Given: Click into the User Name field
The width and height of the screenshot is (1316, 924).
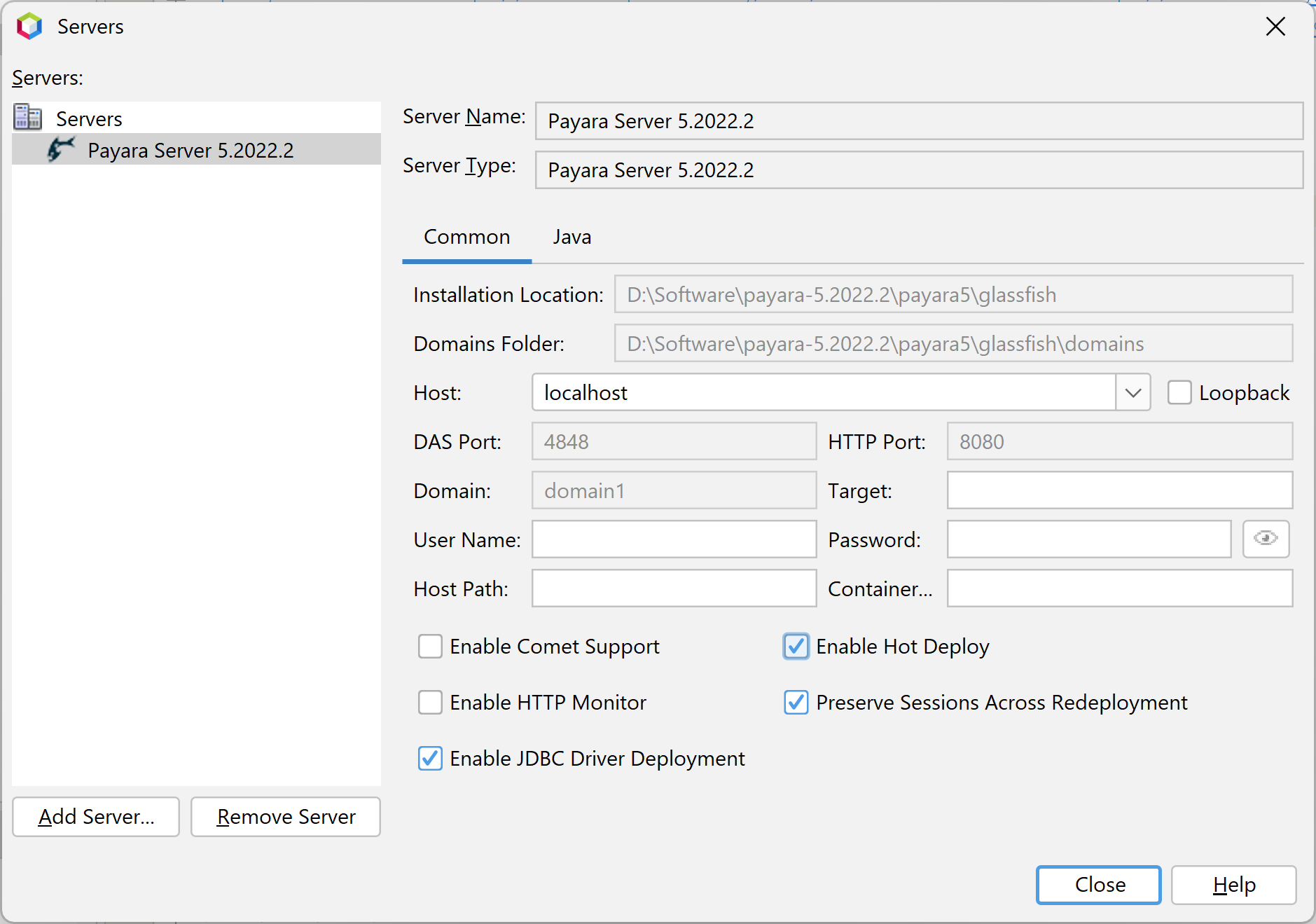Looking at the screenshot, I should [674, 539].
